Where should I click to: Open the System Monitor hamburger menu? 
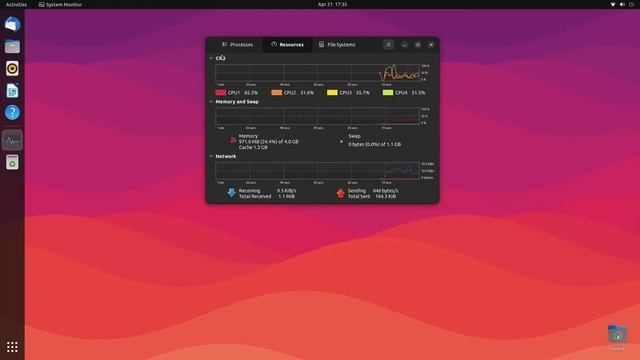click(389, 44)
